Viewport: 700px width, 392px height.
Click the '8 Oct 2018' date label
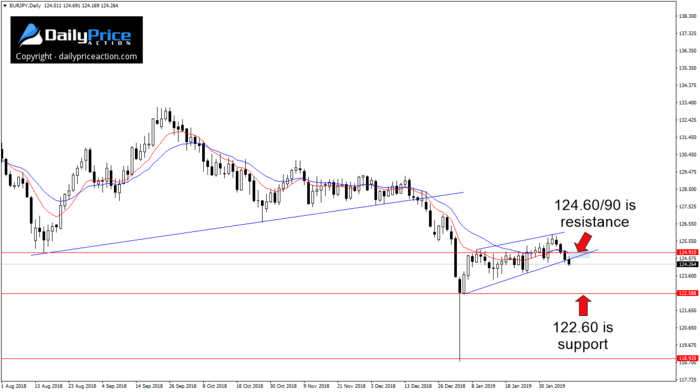click(x=215, y=386)
